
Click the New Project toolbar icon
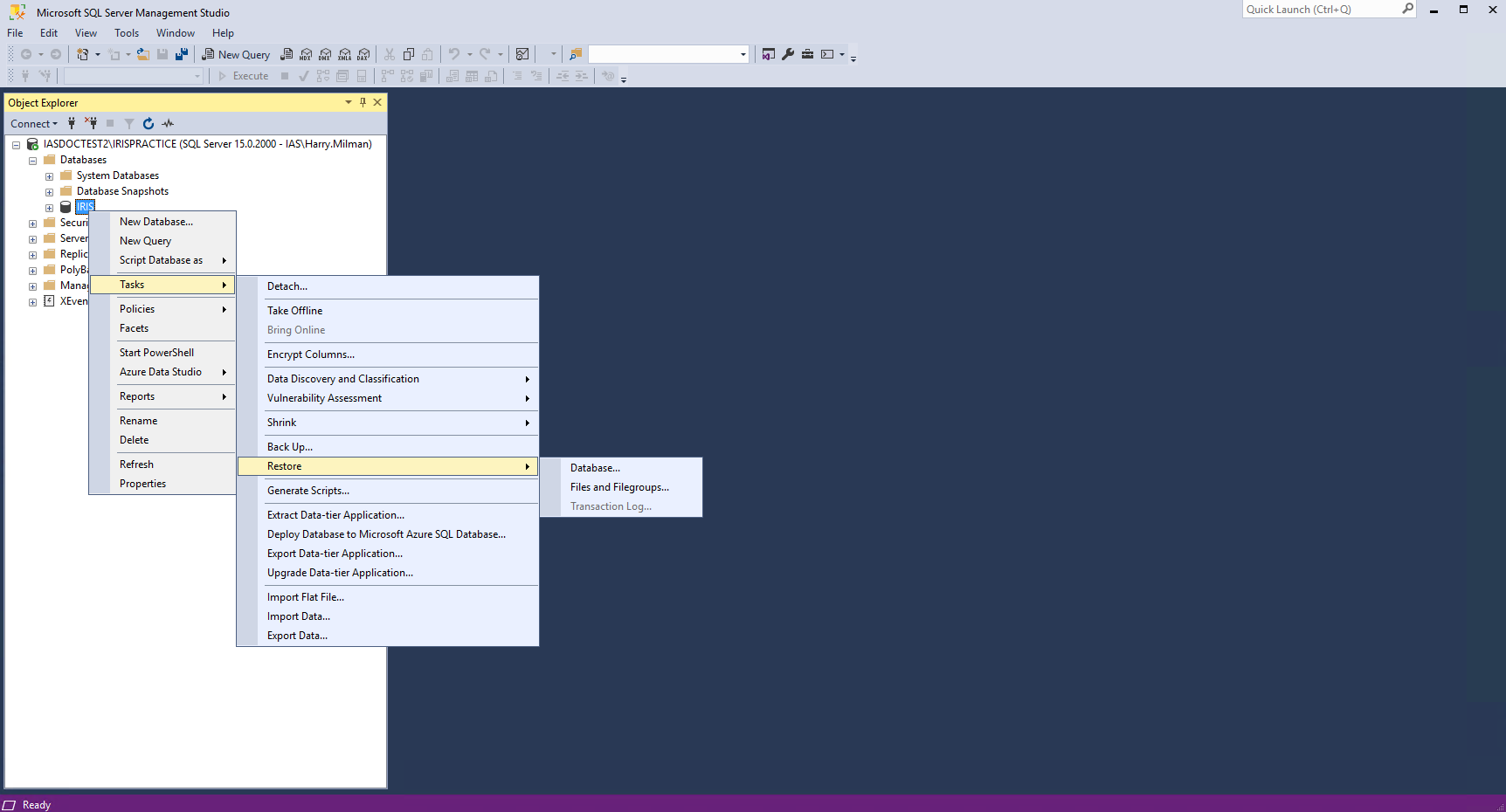pos(82,54)
